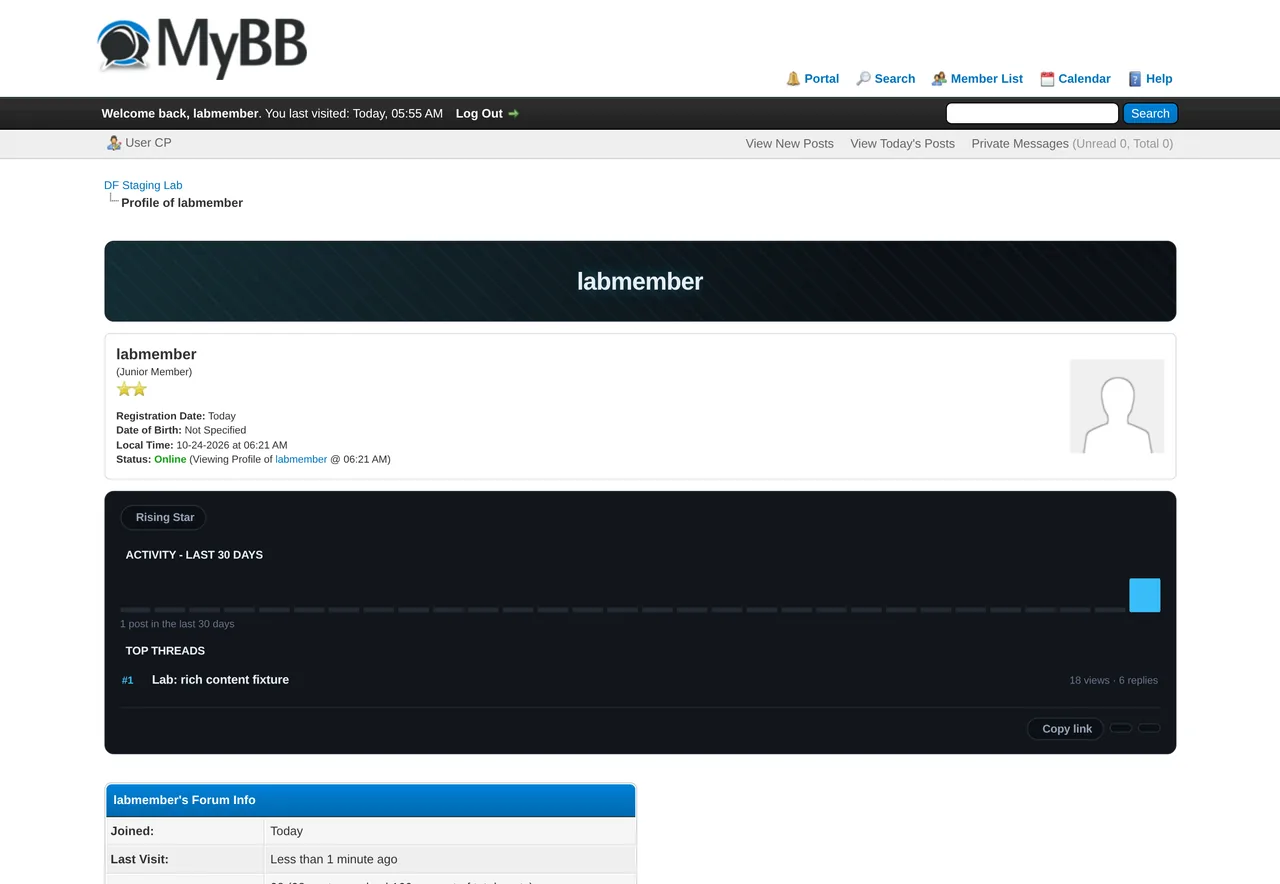The height and width of the screenshot is (884, 1280).
Task: Focus the search text field
Action: click(1032, 114)
